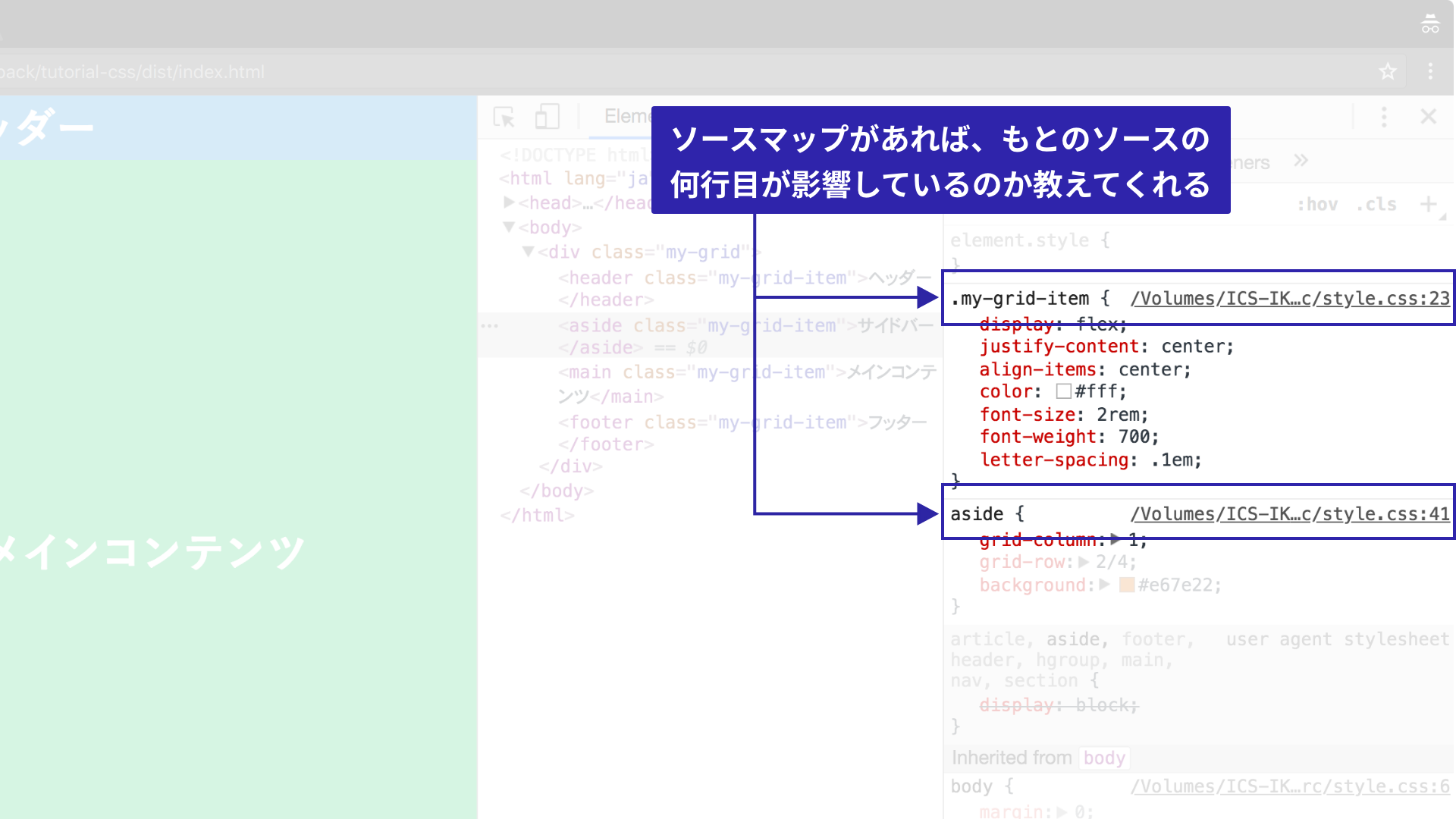This screenshot has width=1456, height=819.
Task: Collapse the div my-grid node
Action: [x=529, y=252]
